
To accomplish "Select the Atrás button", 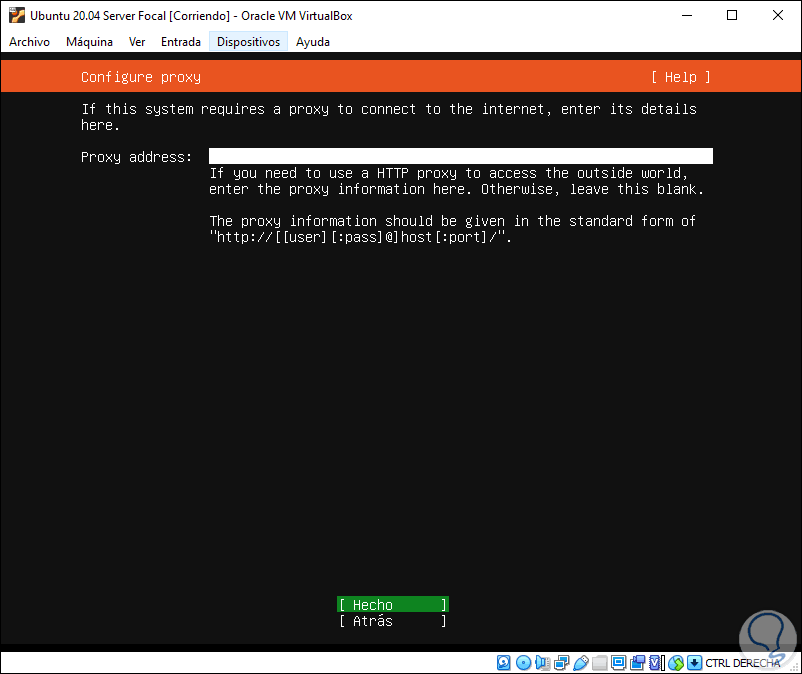I will point(393,621).
